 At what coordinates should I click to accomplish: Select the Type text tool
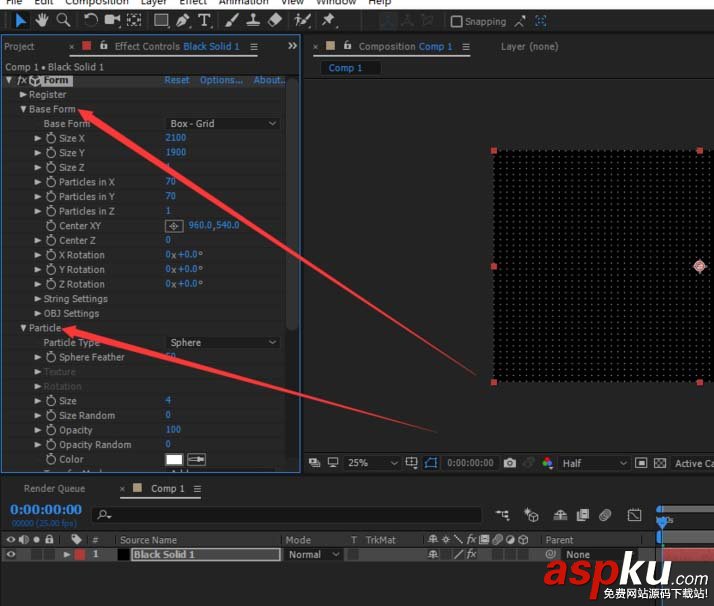point(204,20)
